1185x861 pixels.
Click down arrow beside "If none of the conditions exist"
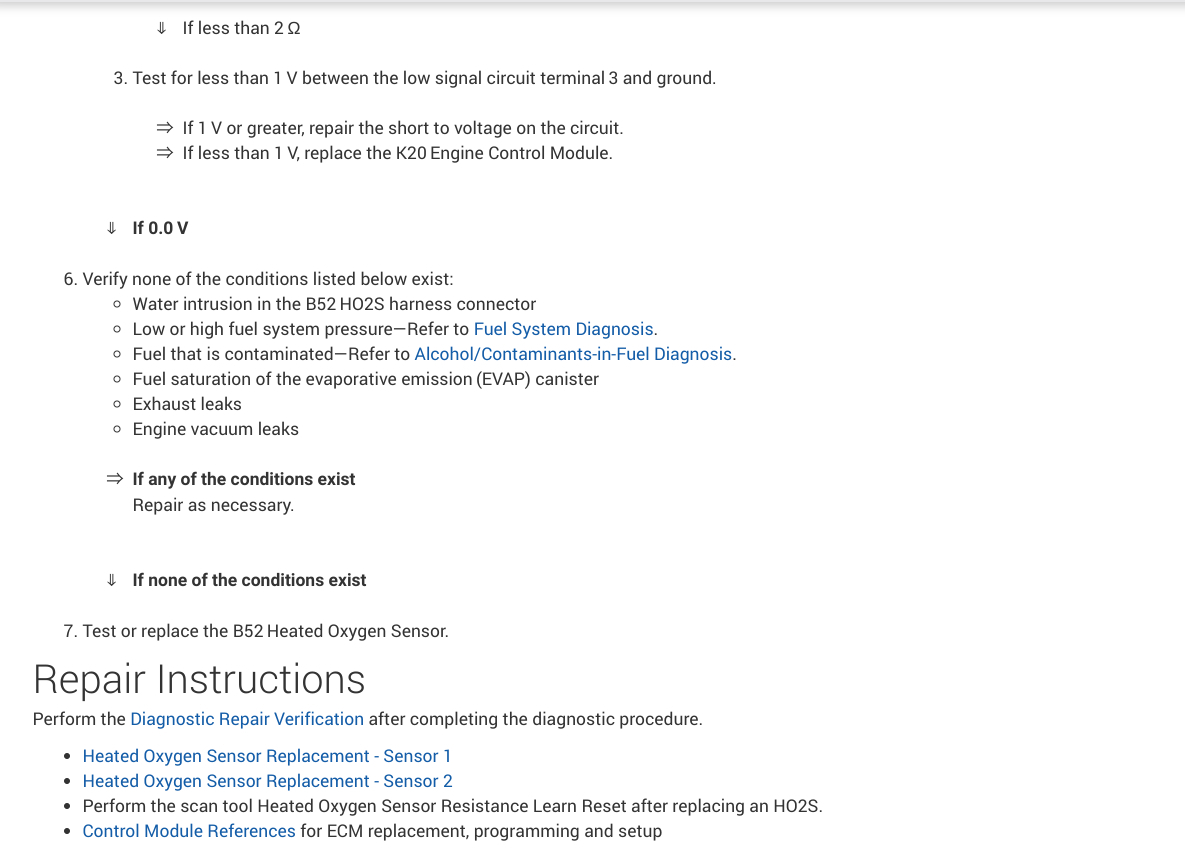point(112,580)
